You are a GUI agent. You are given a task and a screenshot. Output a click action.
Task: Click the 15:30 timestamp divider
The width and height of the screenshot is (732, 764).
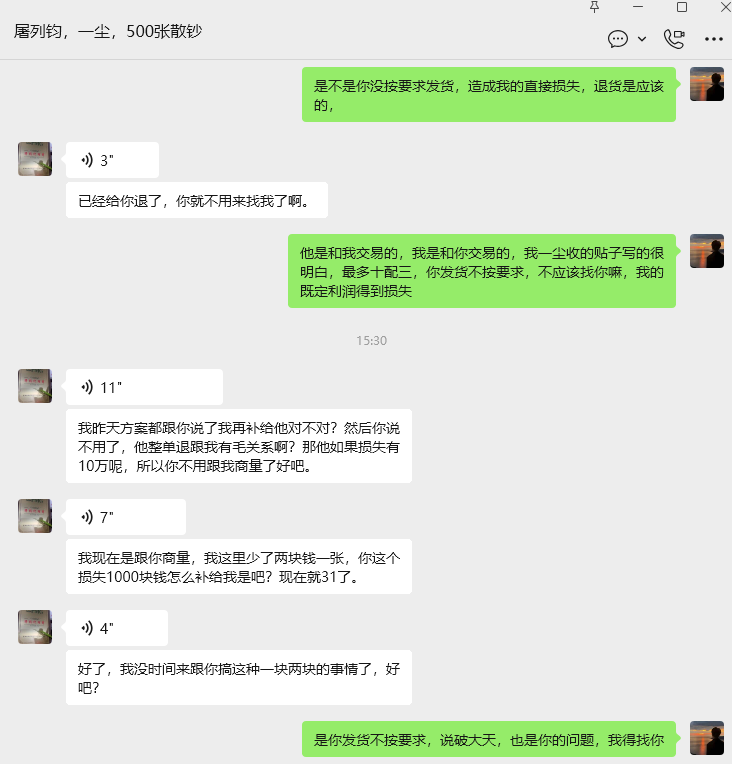click(x=371, y=340)
